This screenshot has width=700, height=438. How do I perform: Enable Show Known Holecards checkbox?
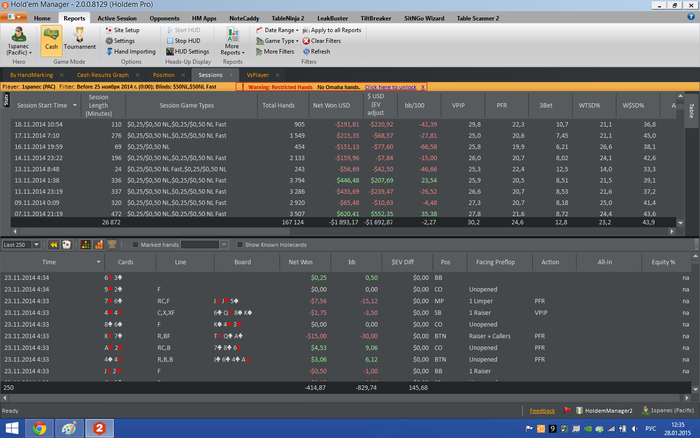[240, 245]
